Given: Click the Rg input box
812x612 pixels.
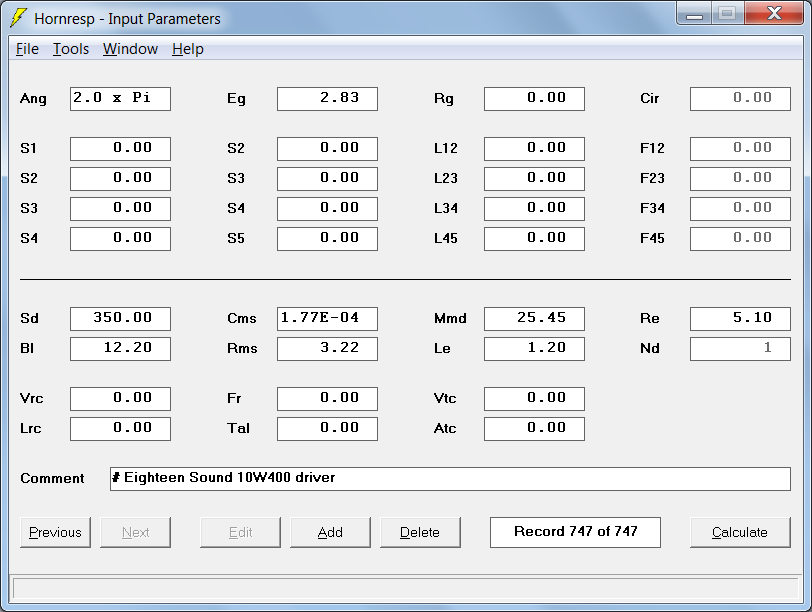Looking at the screenshot, I should [x=534, y=99].
